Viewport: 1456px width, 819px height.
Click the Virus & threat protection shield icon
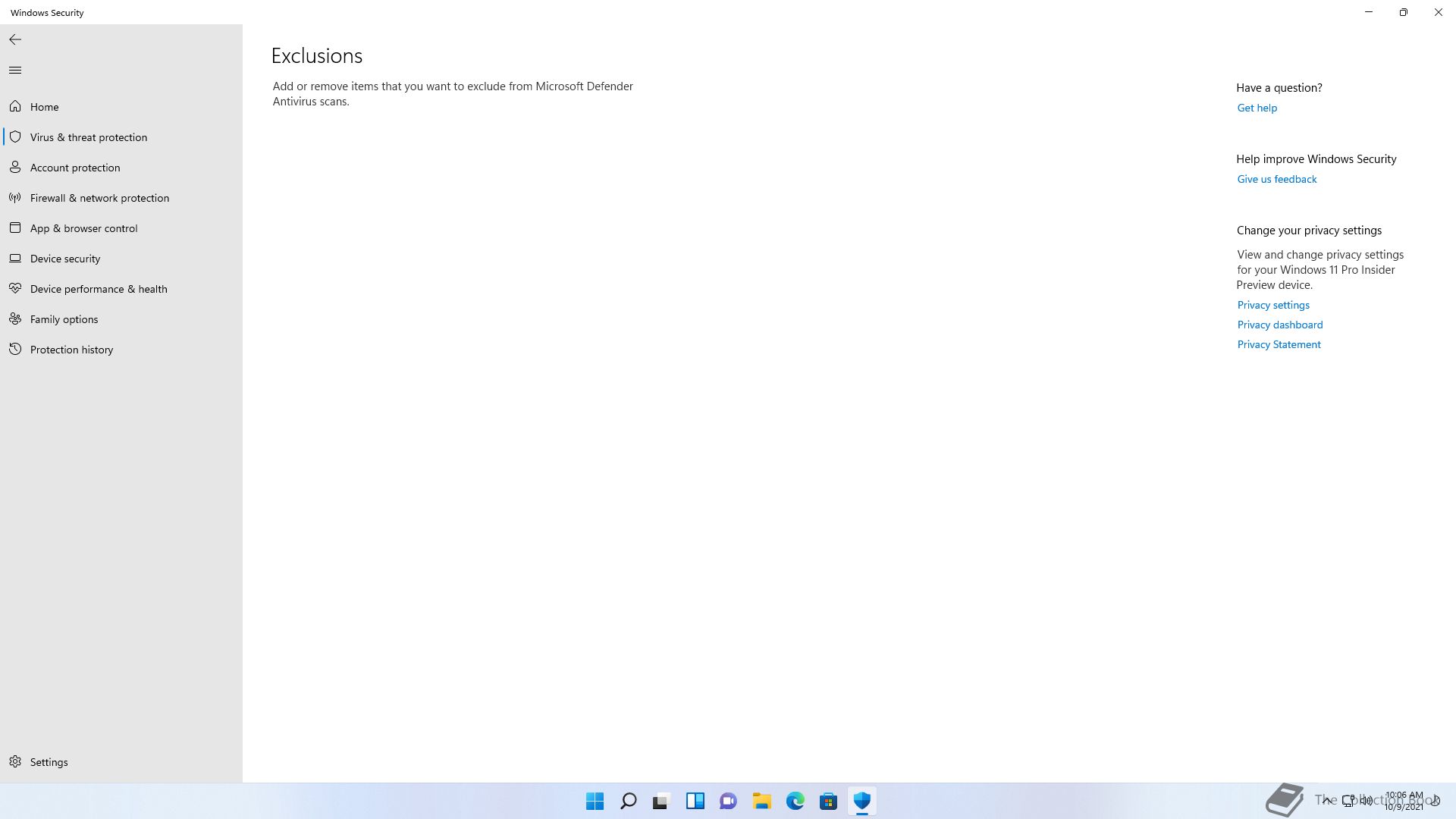pos(15,137)
